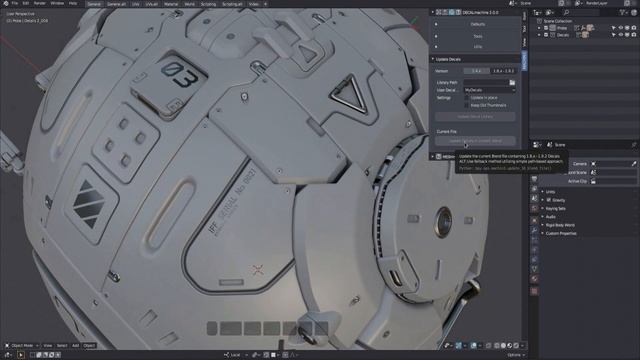Pin the Scene properties with pin icon

(x=633, y=145)
